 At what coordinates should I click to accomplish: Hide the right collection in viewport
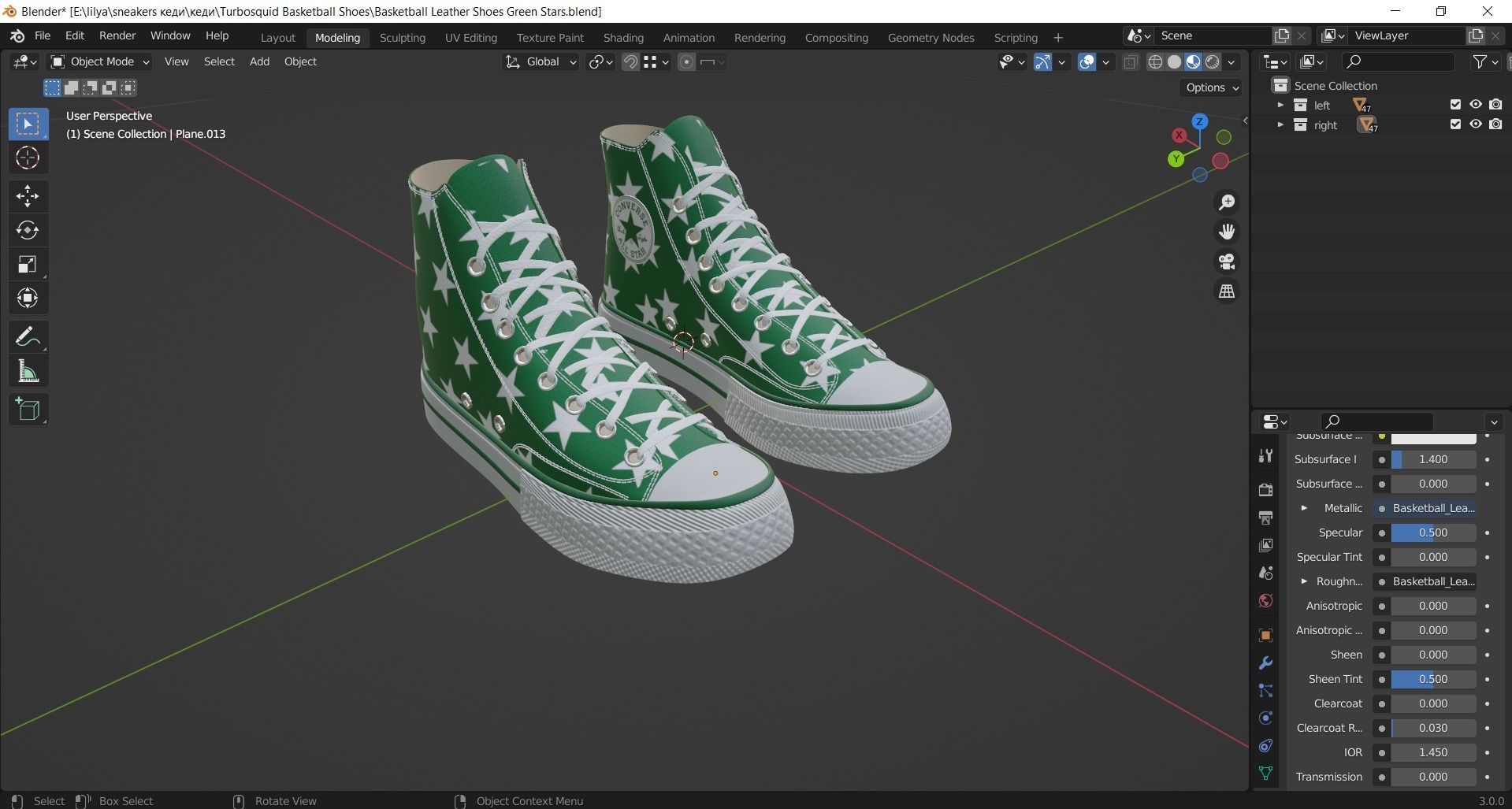(1475, 124)
